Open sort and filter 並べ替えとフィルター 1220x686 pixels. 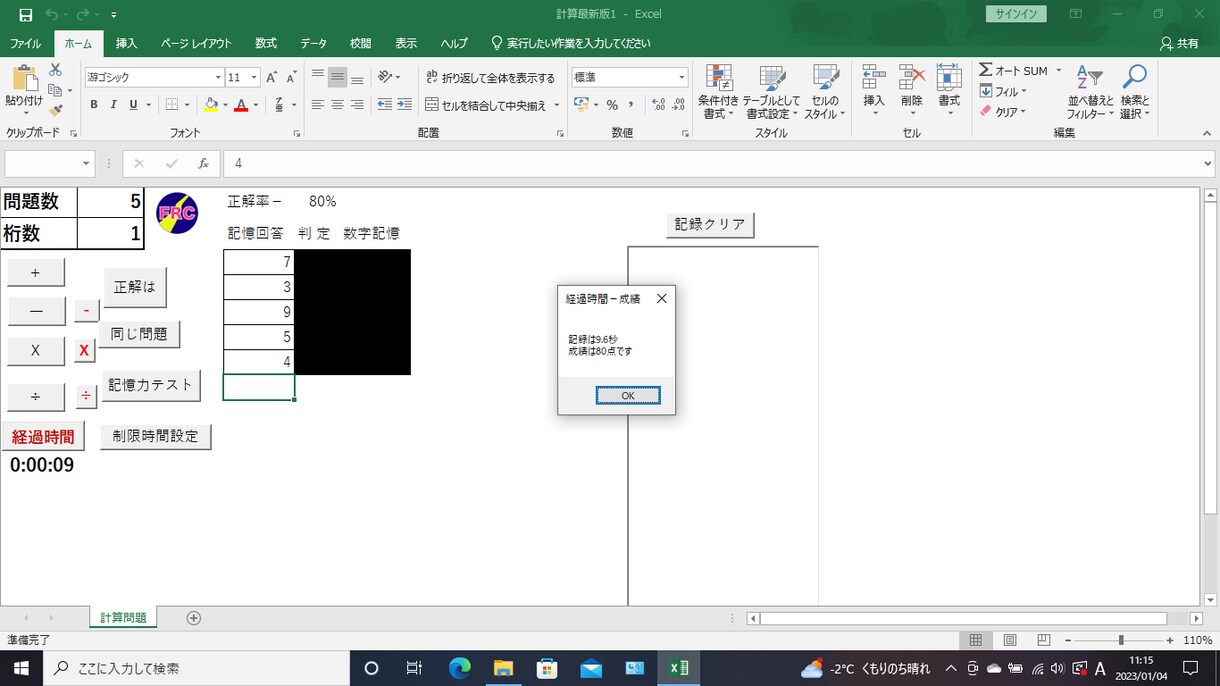(x=1088, y=92)
